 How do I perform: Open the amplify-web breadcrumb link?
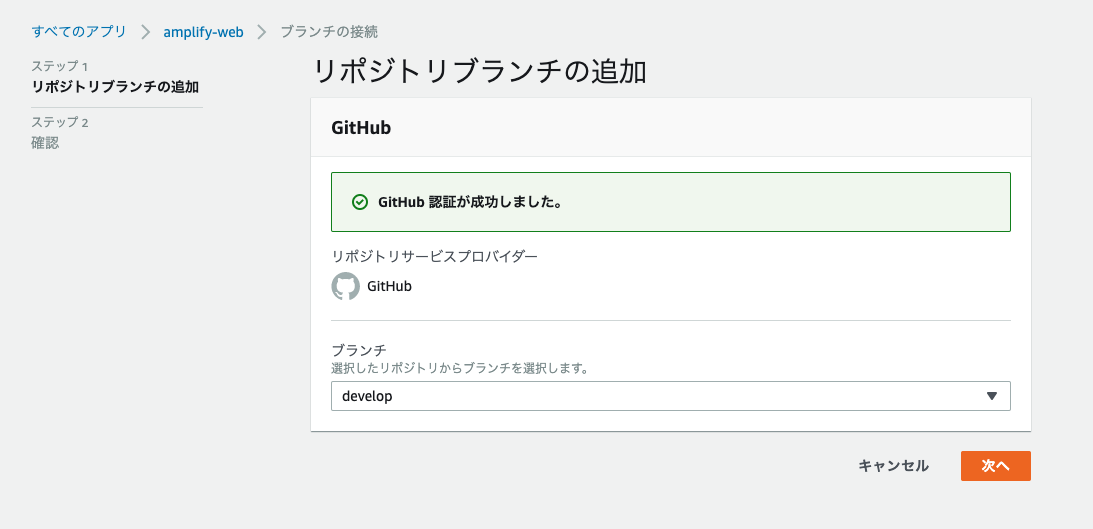(x=203, y=32)
